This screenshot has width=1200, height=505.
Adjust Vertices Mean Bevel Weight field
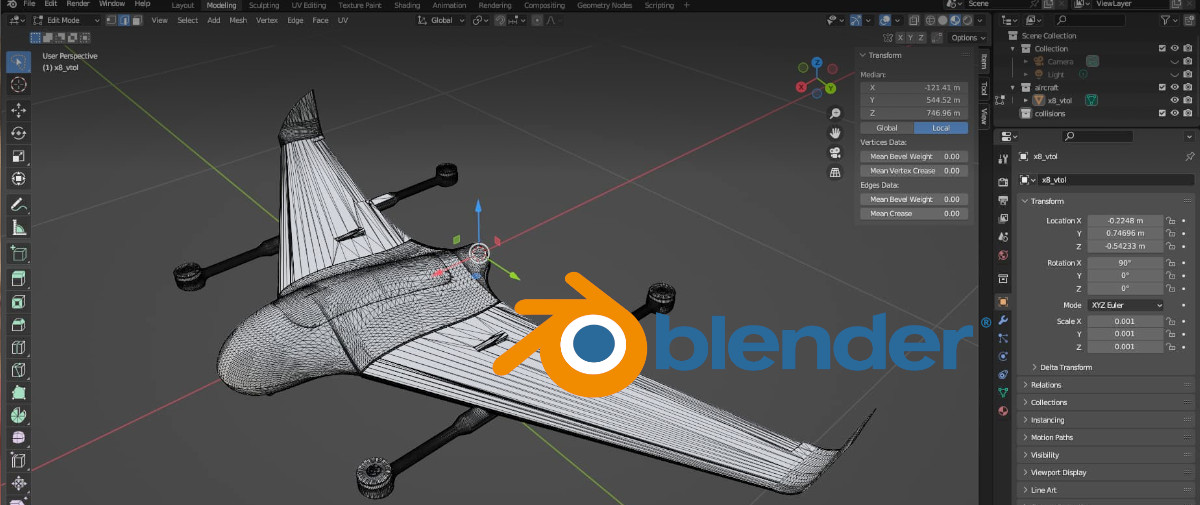click(914, 157)
